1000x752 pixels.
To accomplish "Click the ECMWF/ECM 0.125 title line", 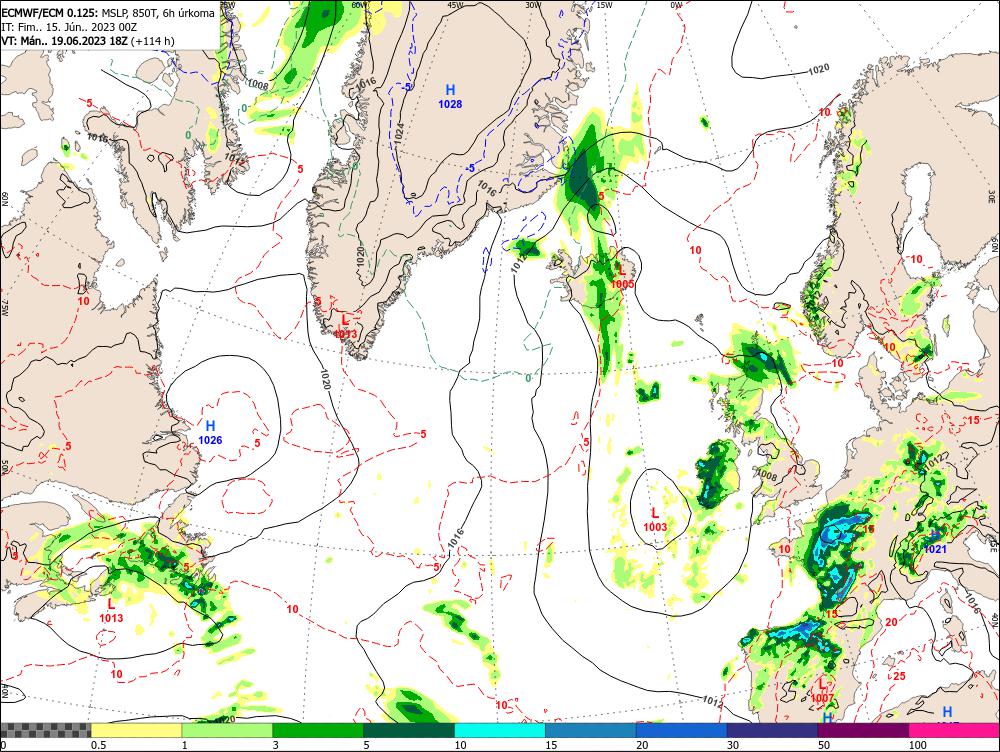I will click(108, 13).
